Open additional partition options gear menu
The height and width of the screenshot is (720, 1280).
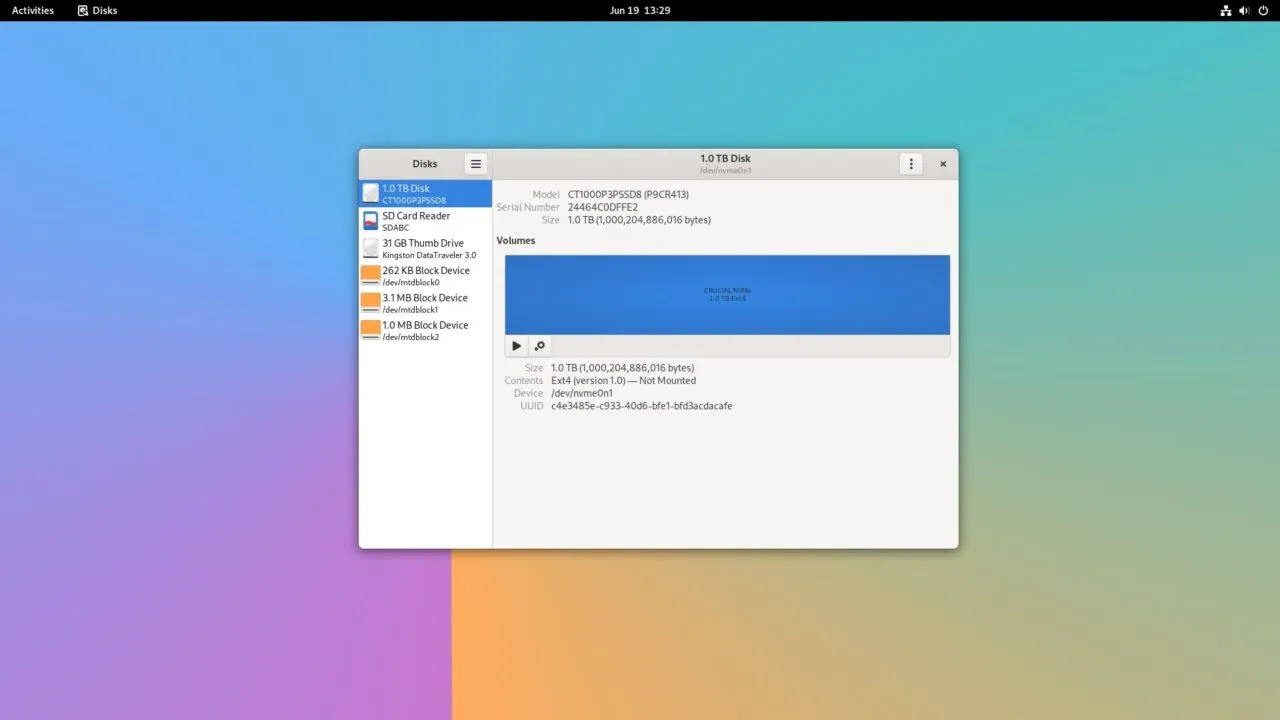tap(540, 346)
